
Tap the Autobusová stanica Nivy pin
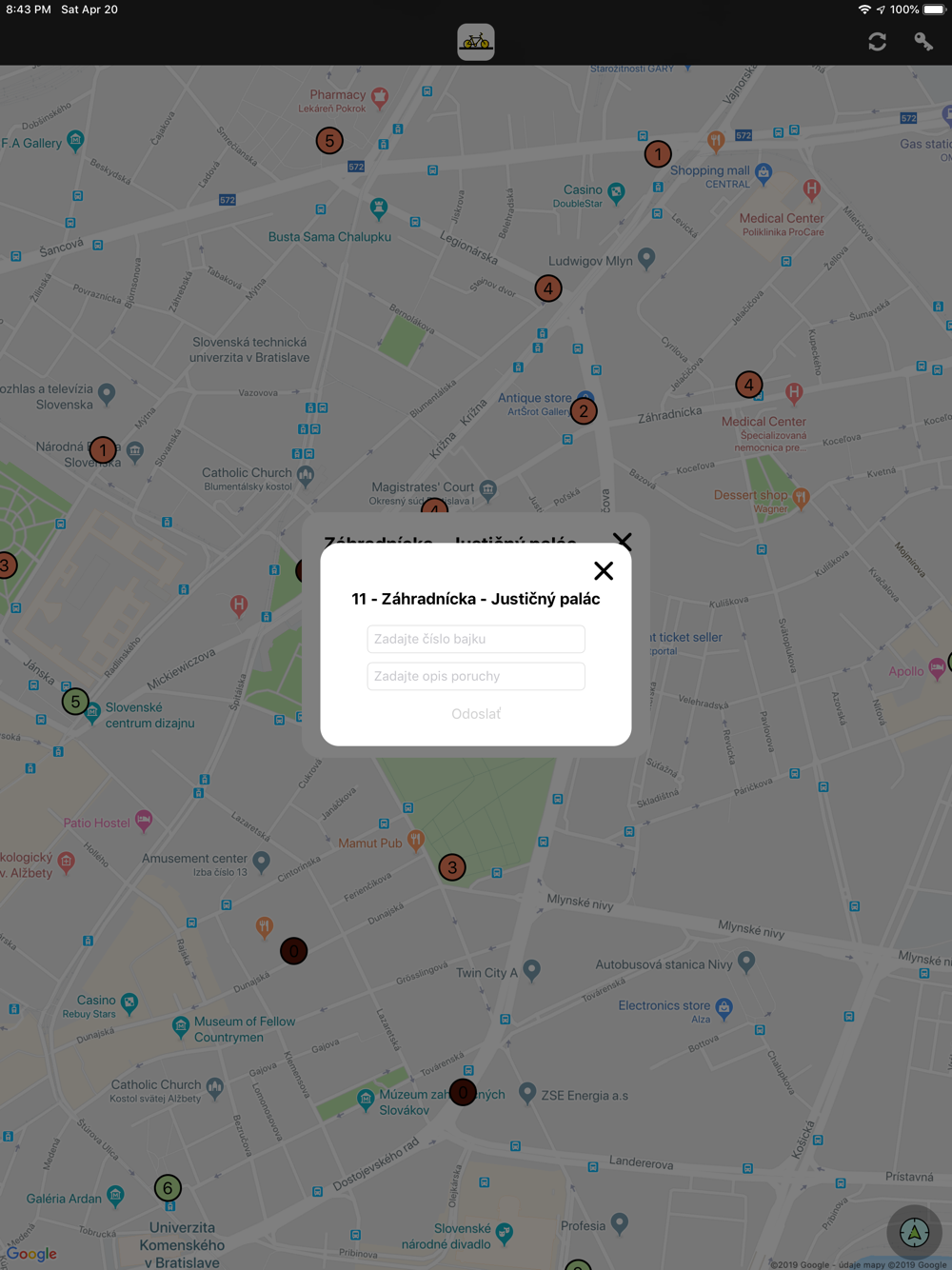pos(746,962)
